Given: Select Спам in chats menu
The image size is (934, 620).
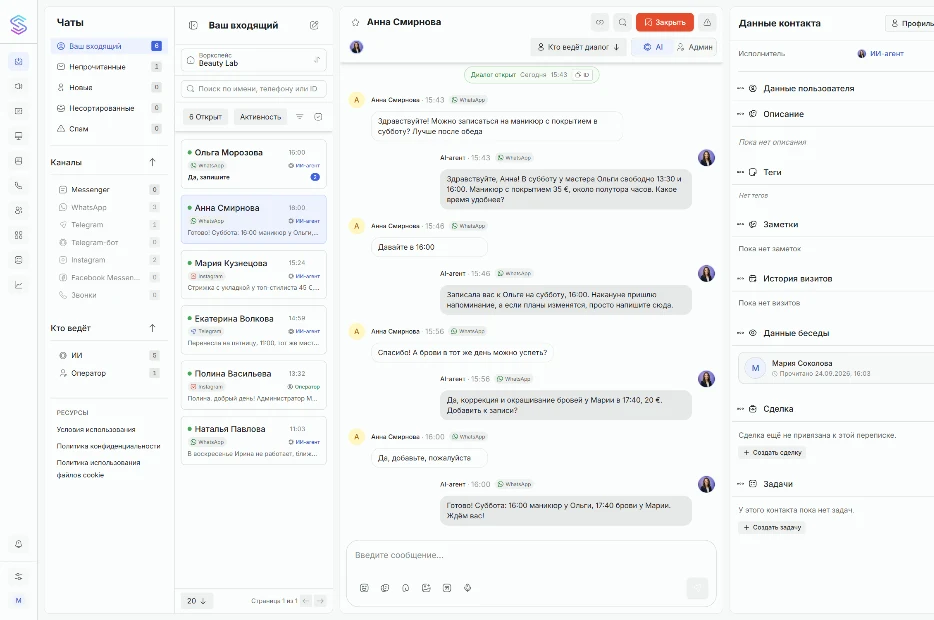Looking at the screenshot, I should coord(109,129).
